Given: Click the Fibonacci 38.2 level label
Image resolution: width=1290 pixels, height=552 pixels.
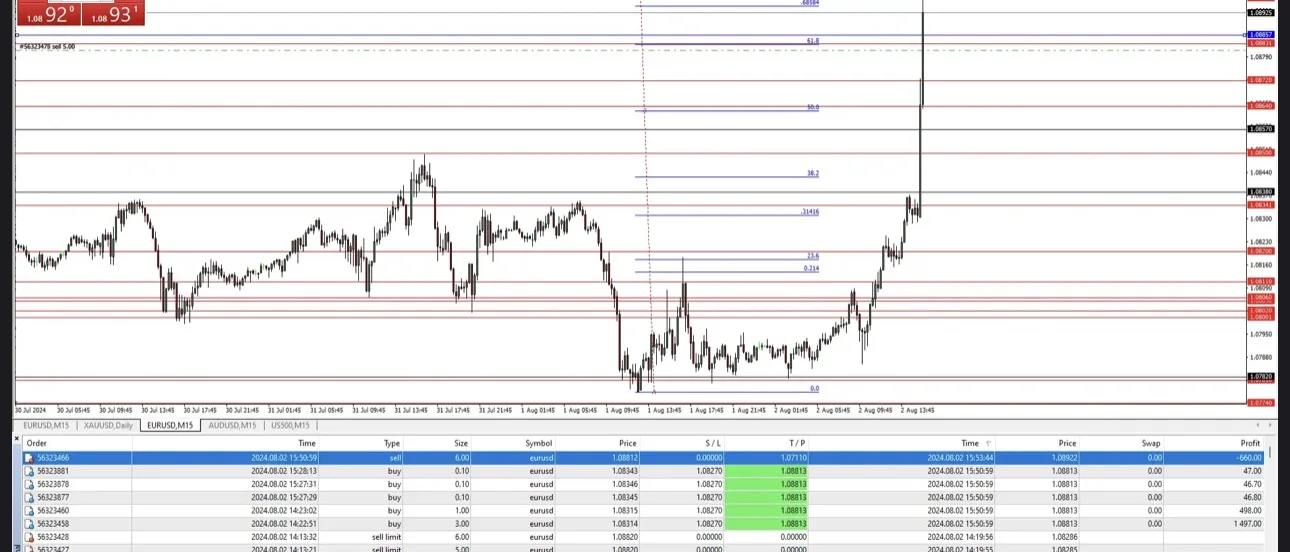Looking at the screenshot, I should (812, 173).
